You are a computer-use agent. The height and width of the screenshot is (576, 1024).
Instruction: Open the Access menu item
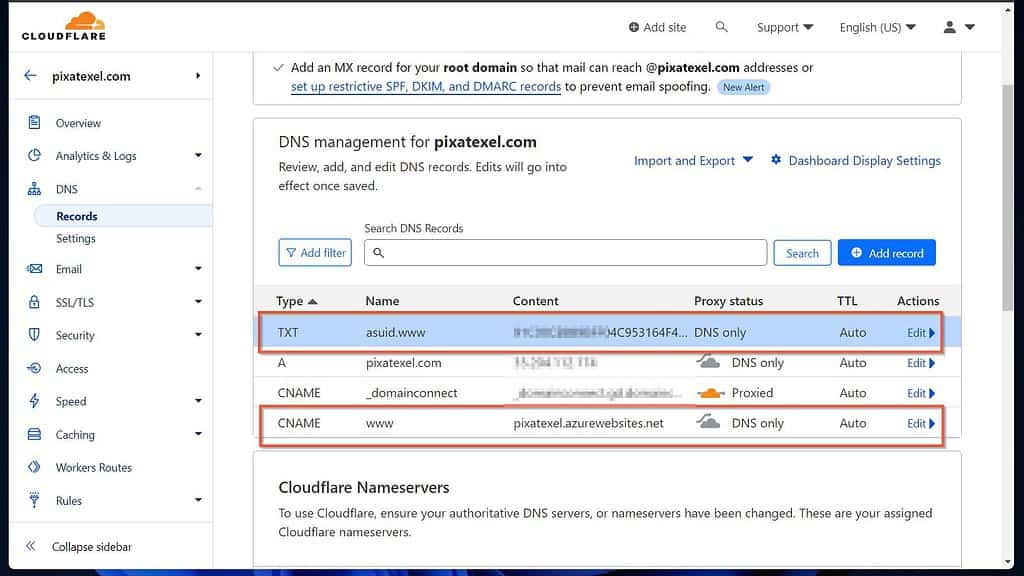click(72, 368)
